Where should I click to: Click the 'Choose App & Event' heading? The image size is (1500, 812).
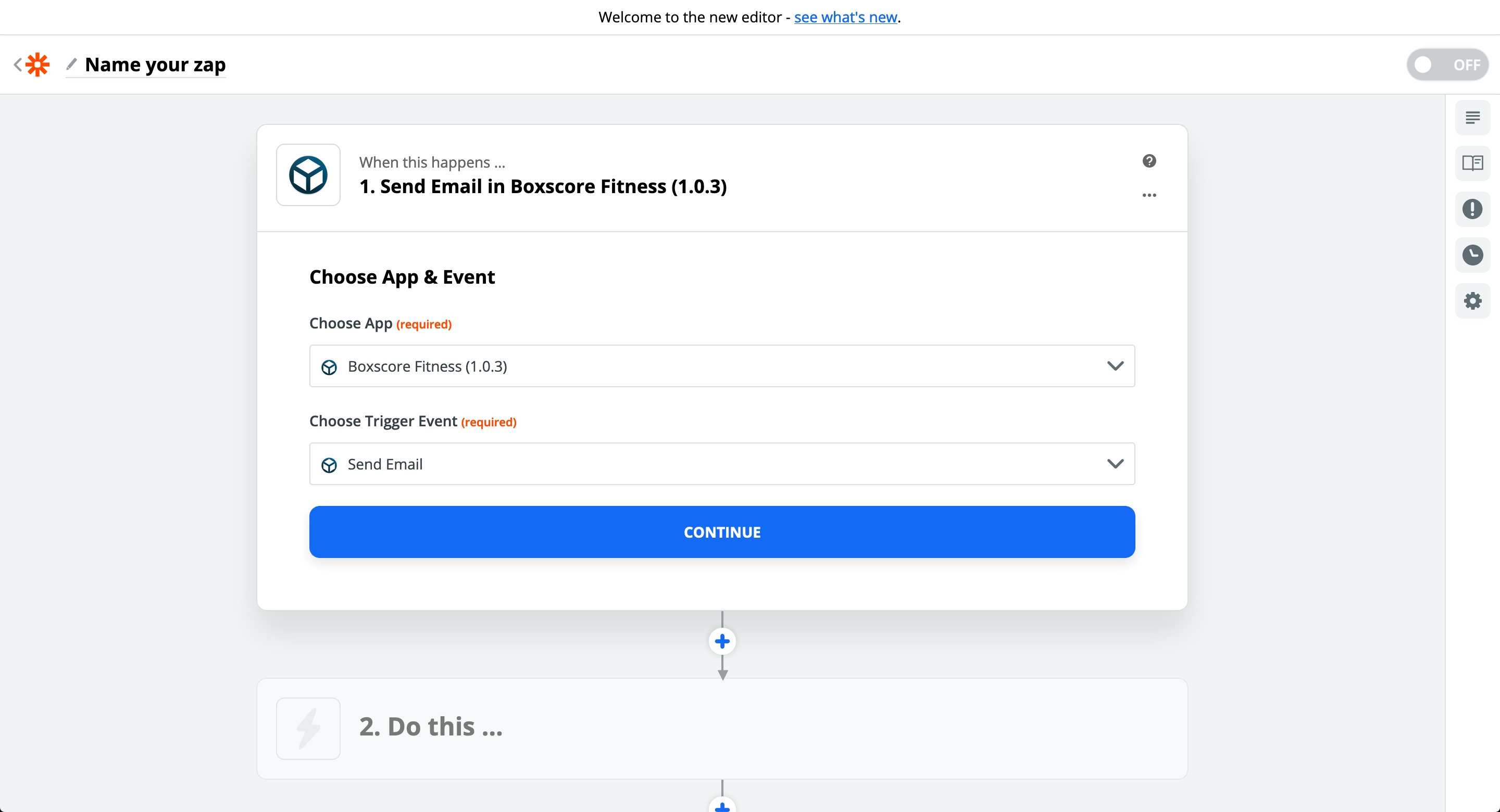(x=402, y=277)
